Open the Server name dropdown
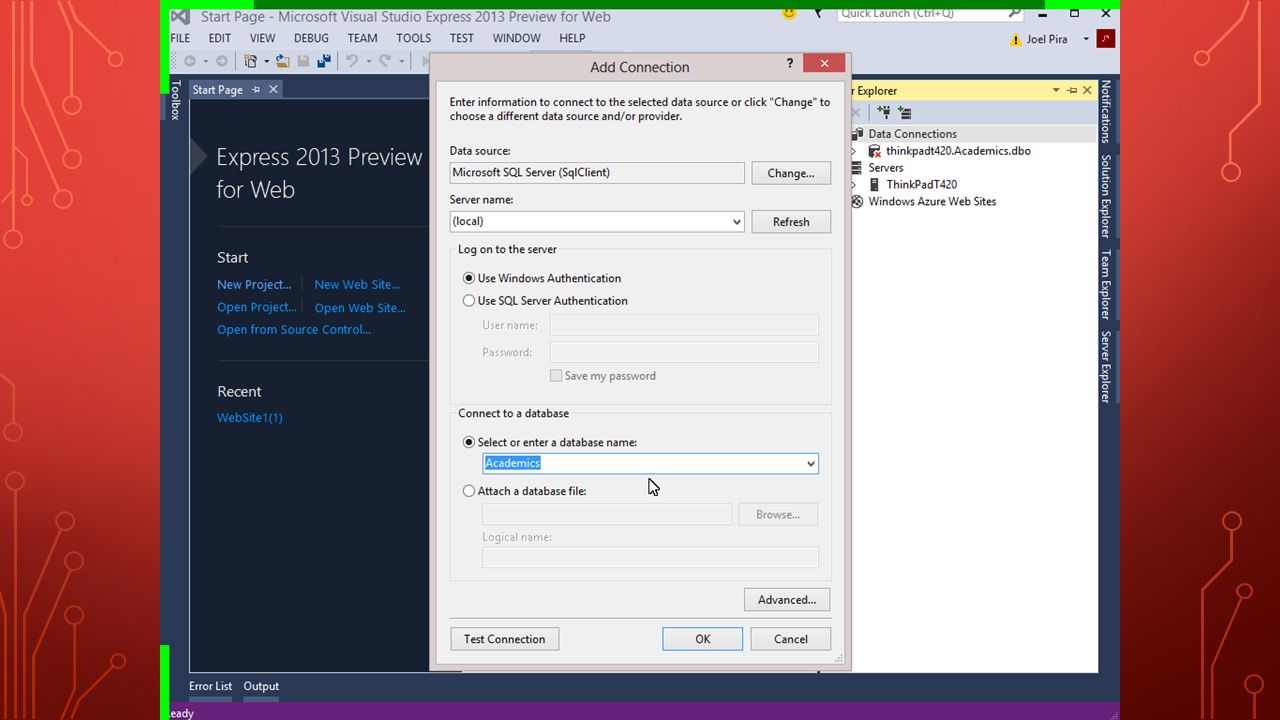 pos(736,222)
